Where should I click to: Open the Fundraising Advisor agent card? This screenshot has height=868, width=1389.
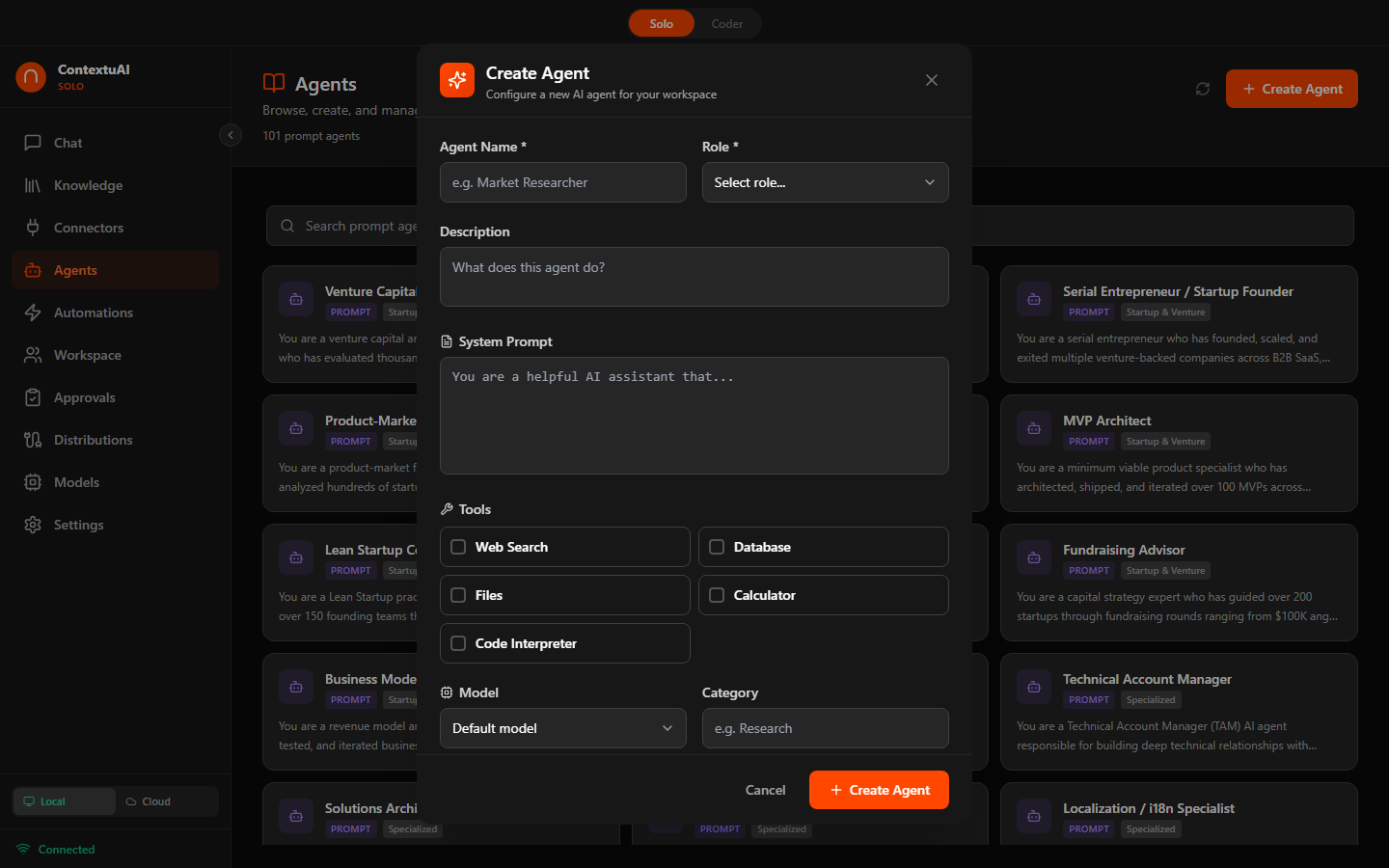click(x=1179, y=583)
